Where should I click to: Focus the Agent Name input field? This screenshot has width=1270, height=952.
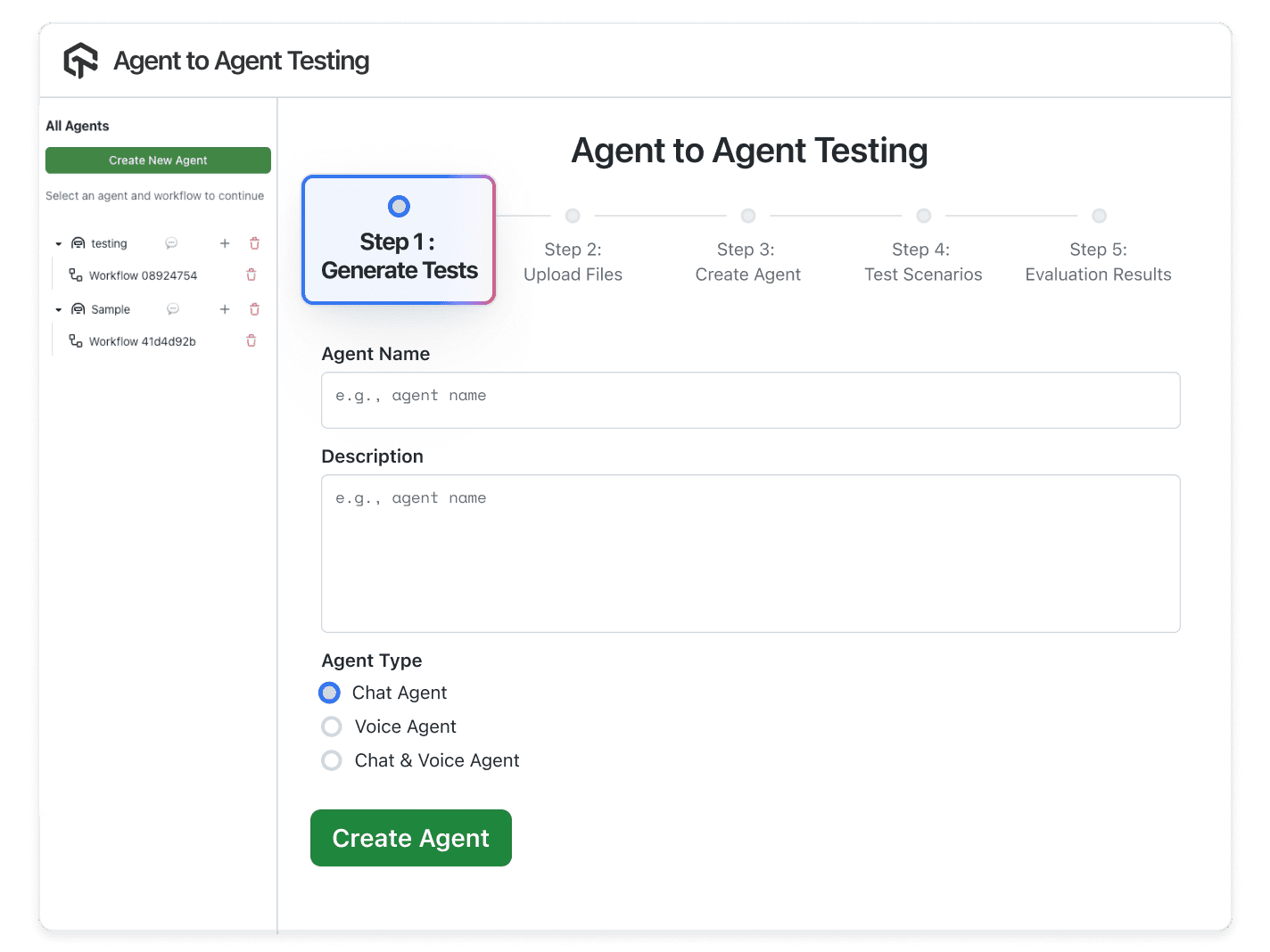[x=751, y=400]
